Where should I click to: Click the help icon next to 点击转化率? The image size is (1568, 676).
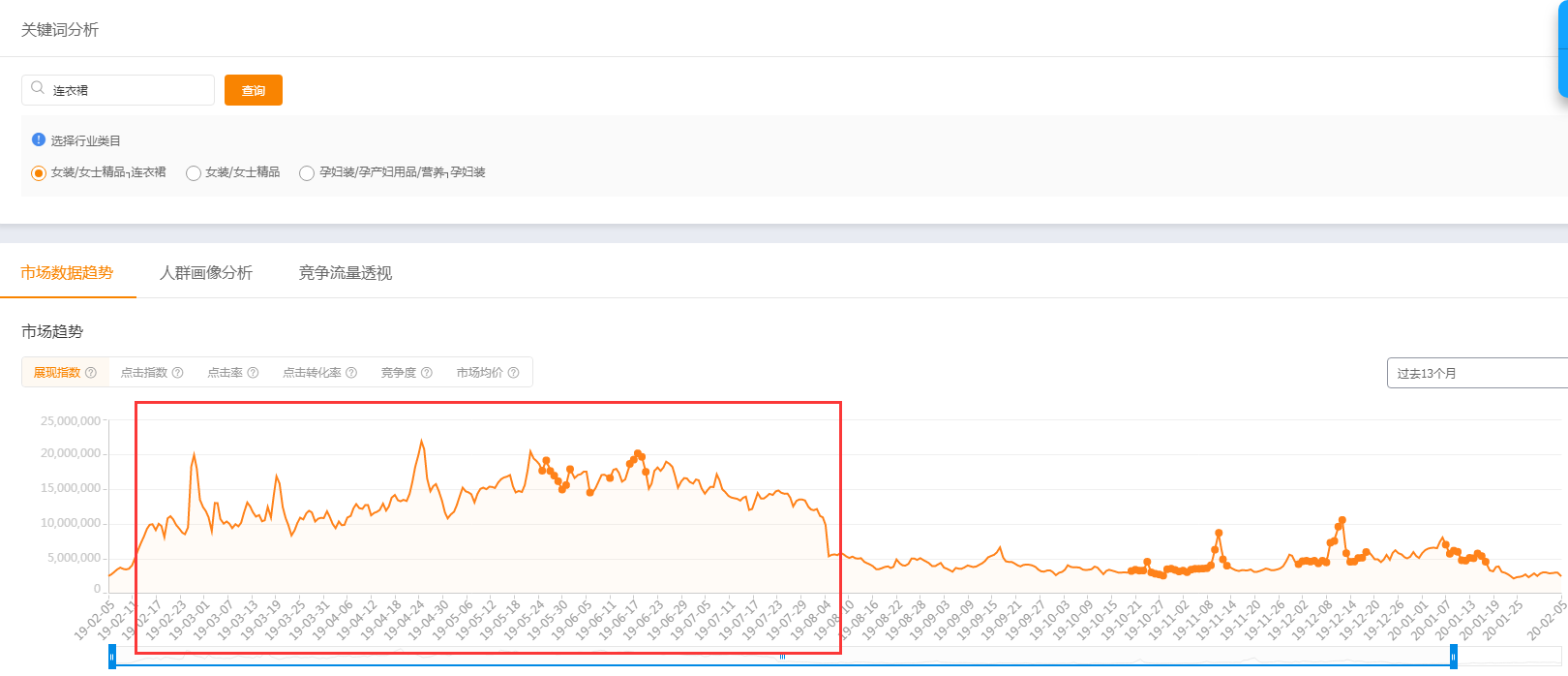pyautogui.click(x=351, y=373)
